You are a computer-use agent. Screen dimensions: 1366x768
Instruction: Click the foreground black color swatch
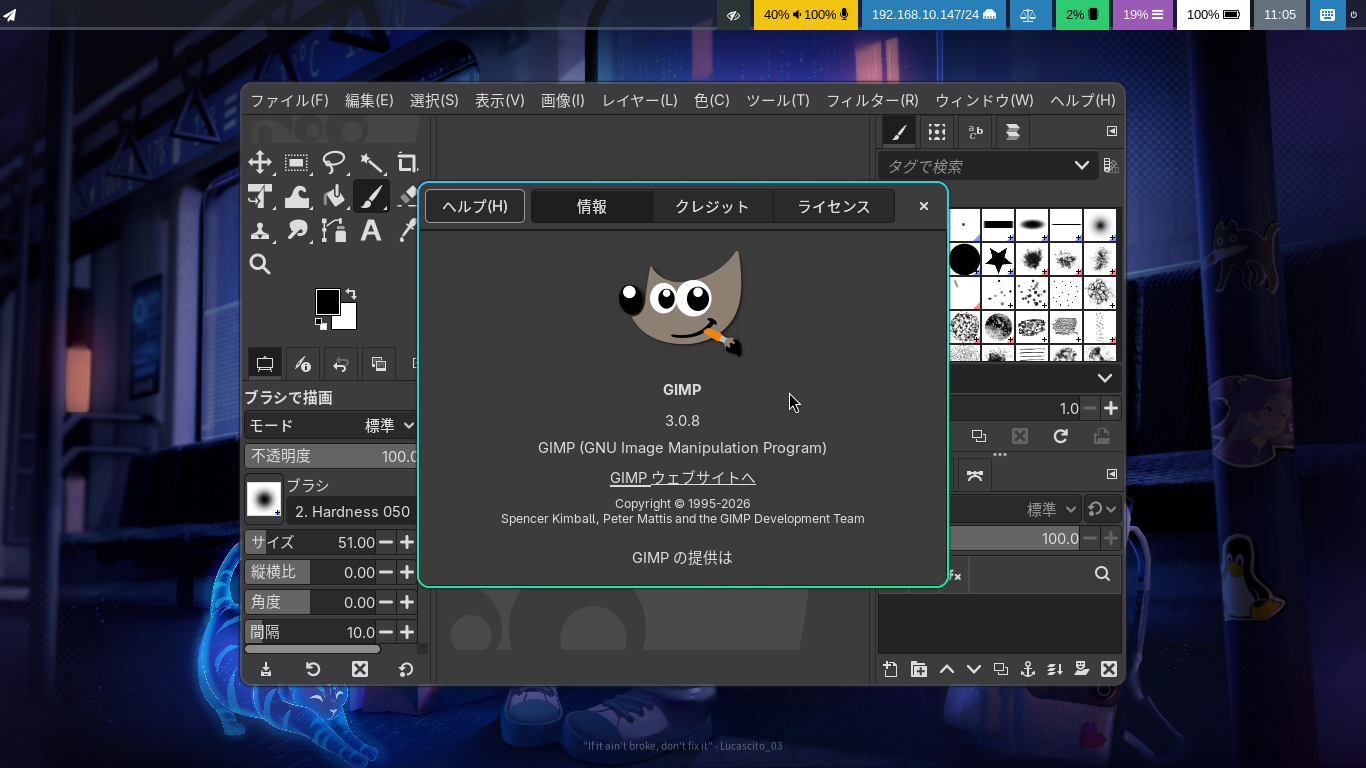coord(326,300)
